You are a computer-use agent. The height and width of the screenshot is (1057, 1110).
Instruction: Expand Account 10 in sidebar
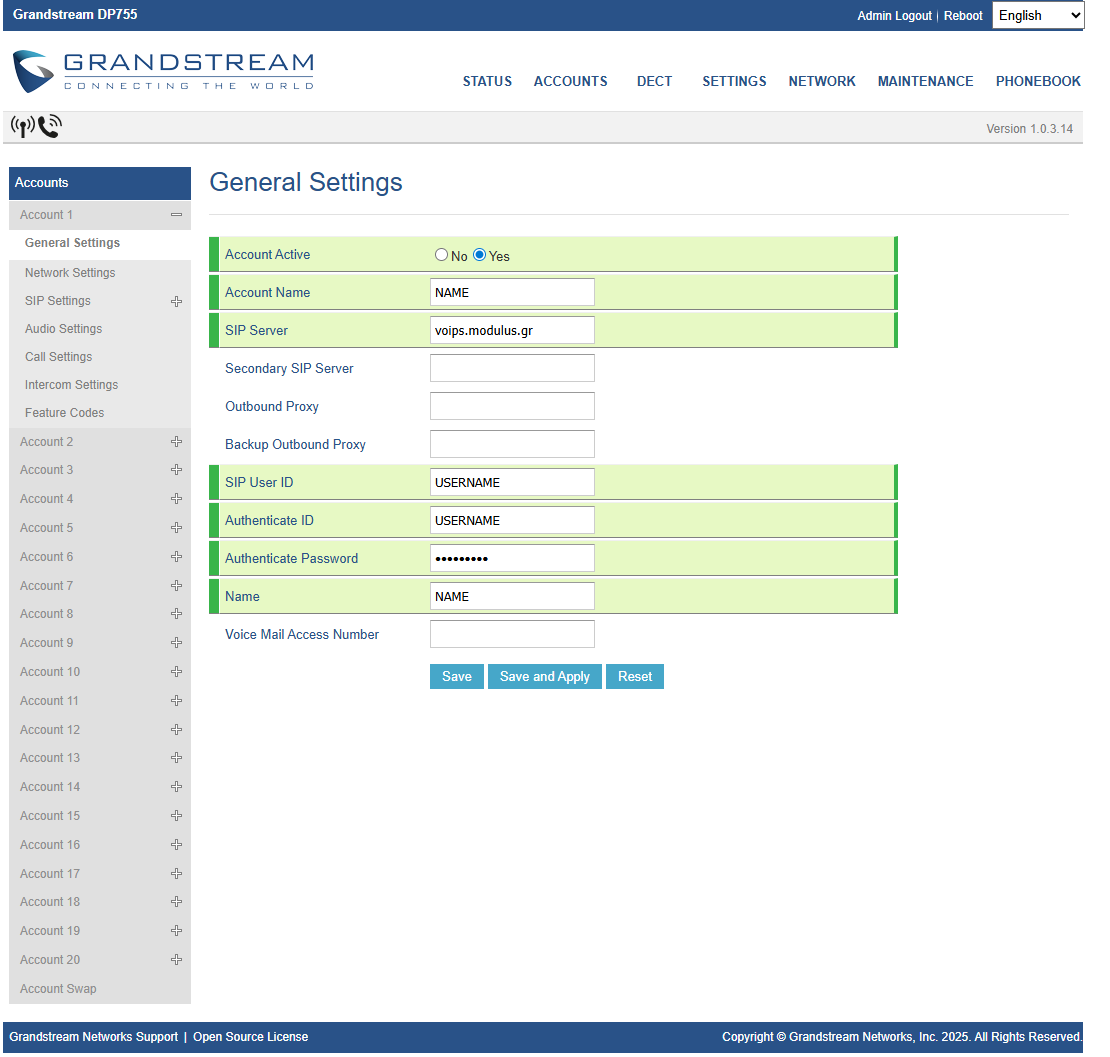(50, 672)
